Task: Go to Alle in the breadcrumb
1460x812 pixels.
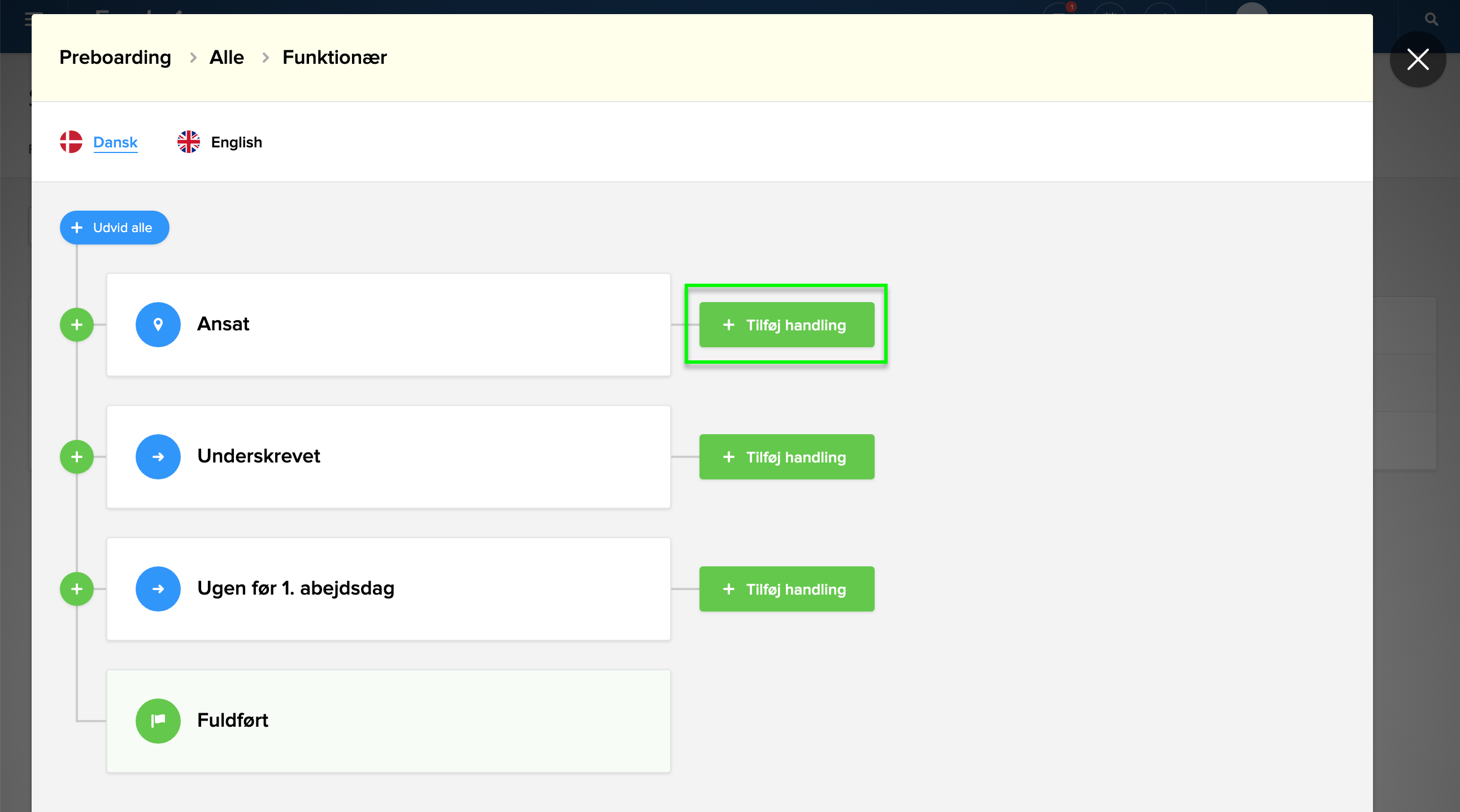Action: coord(227,57)
